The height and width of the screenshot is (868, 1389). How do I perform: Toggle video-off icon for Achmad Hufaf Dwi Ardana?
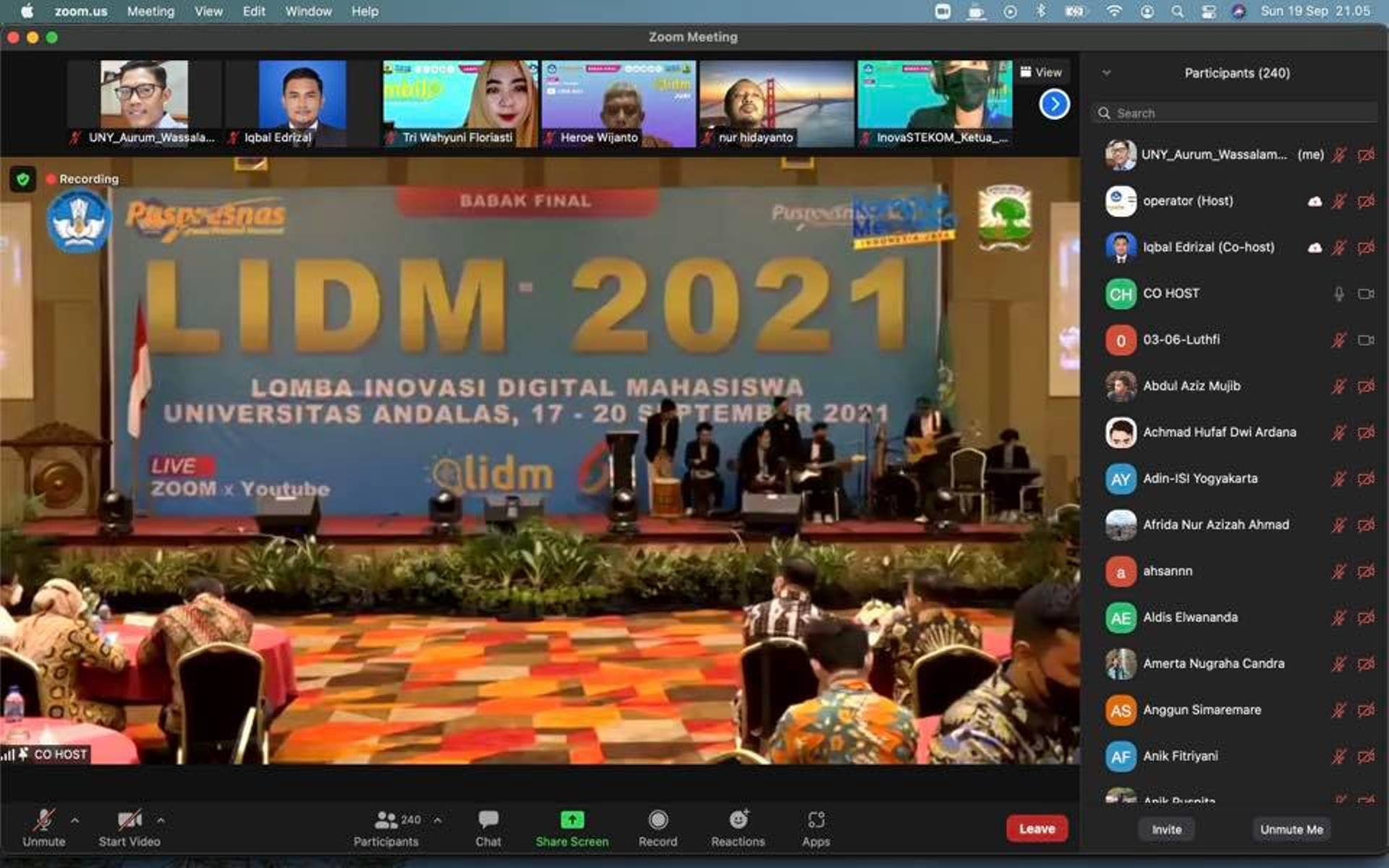coord(1366,433)
